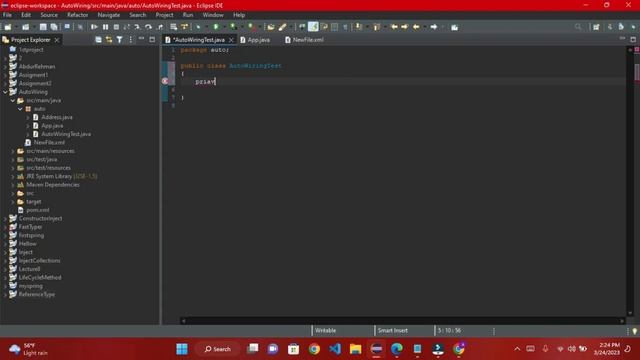Switch to the App.java editor tab

[x=255, y=40]
